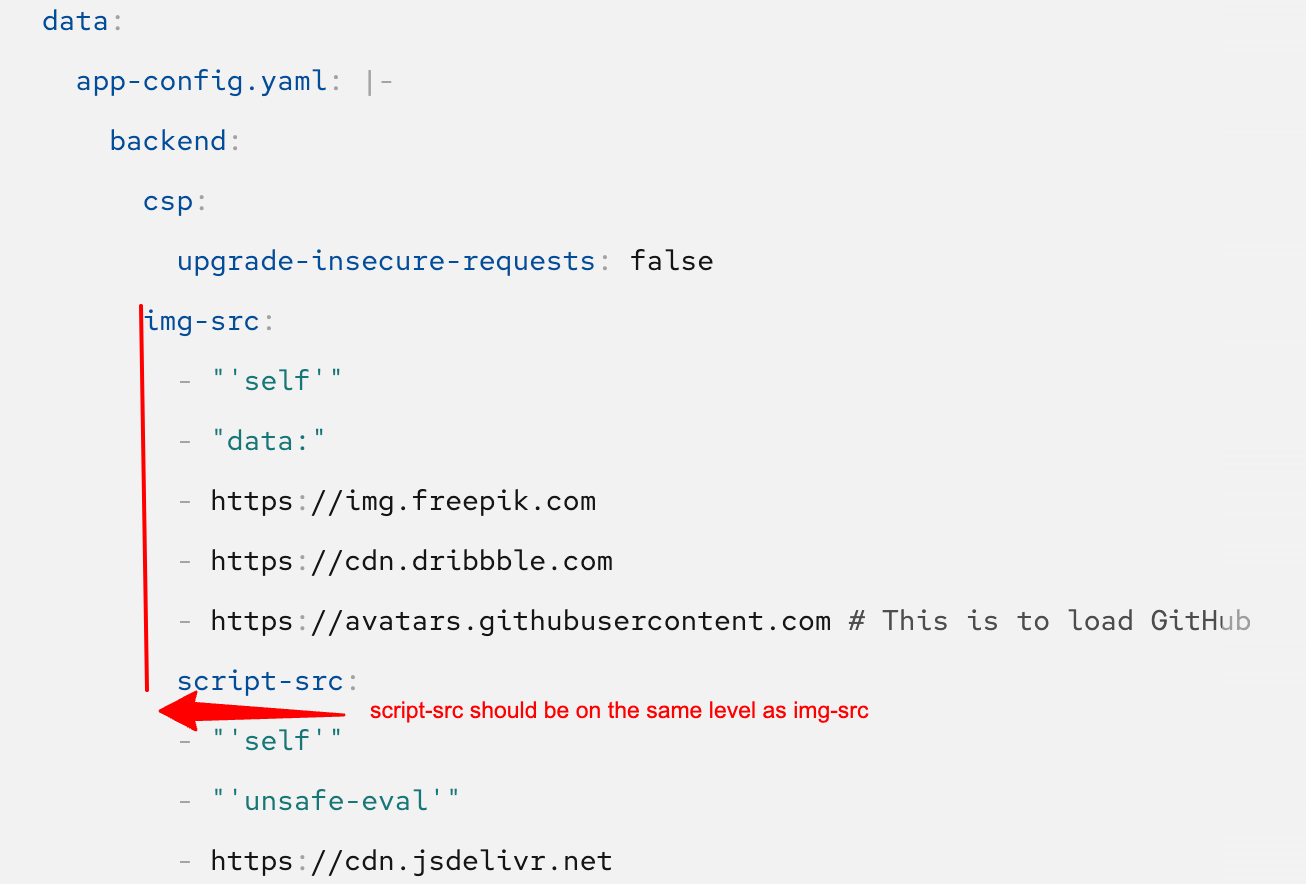Click the avatars.githubusercontent.com URL
Viewport: 1306px width, 884px height.
(520, 621)
